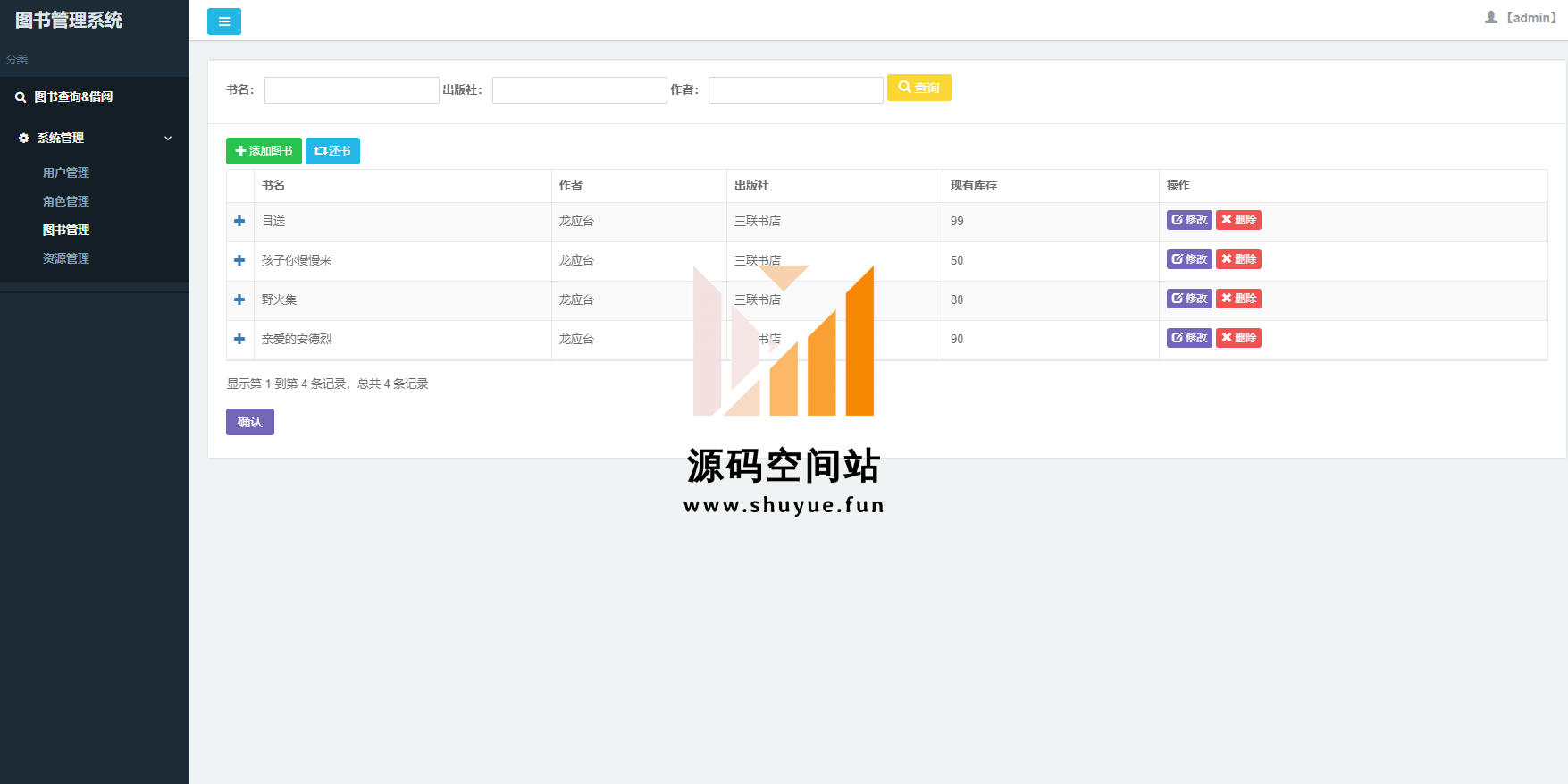Click 修改 for the book 目送
This screenshot has width=1568, height=784.
click(1188, 220)
